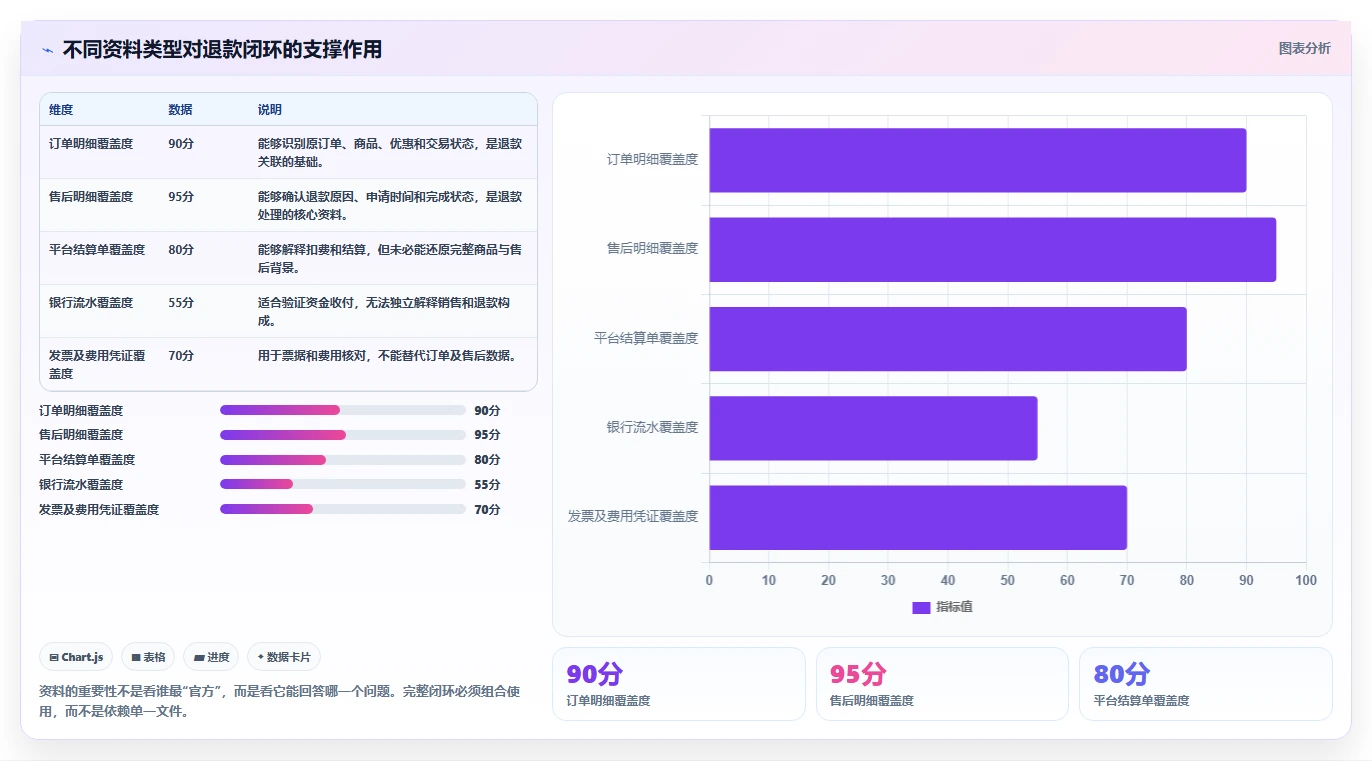Click the 银行流水覆盖度 chart axis label
Screen dimensions: 1372x761
[652, 427]
